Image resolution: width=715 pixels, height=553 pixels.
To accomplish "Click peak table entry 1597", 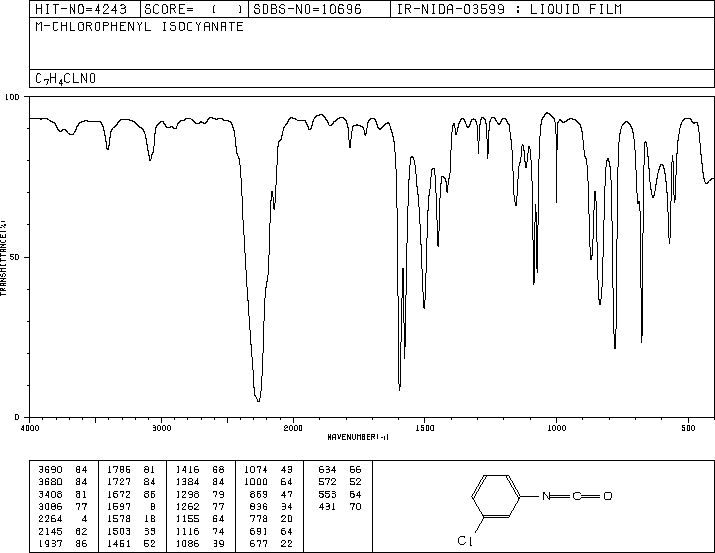I will click(119, 506).
